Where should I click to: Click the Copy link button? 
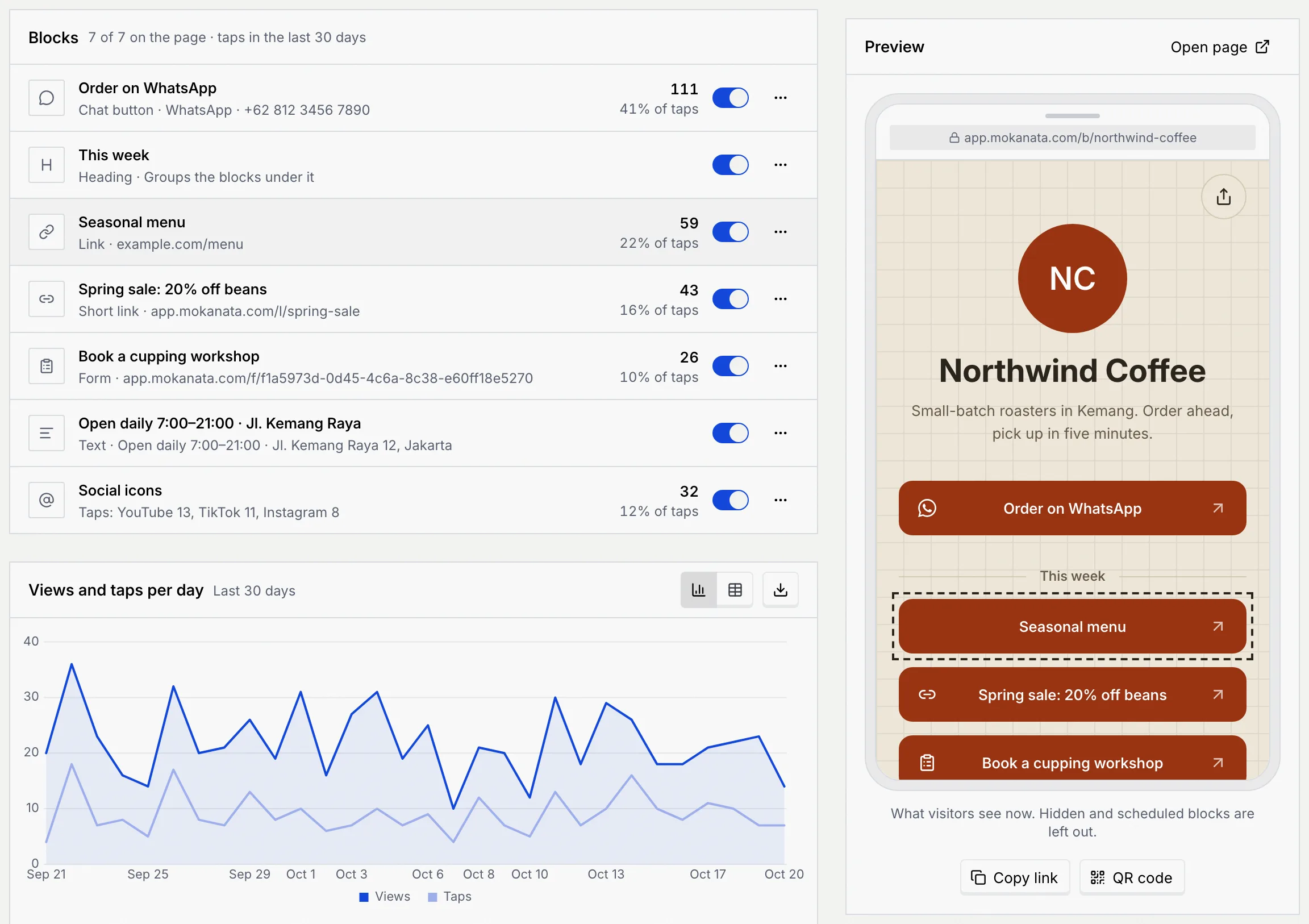[1015, 877]
